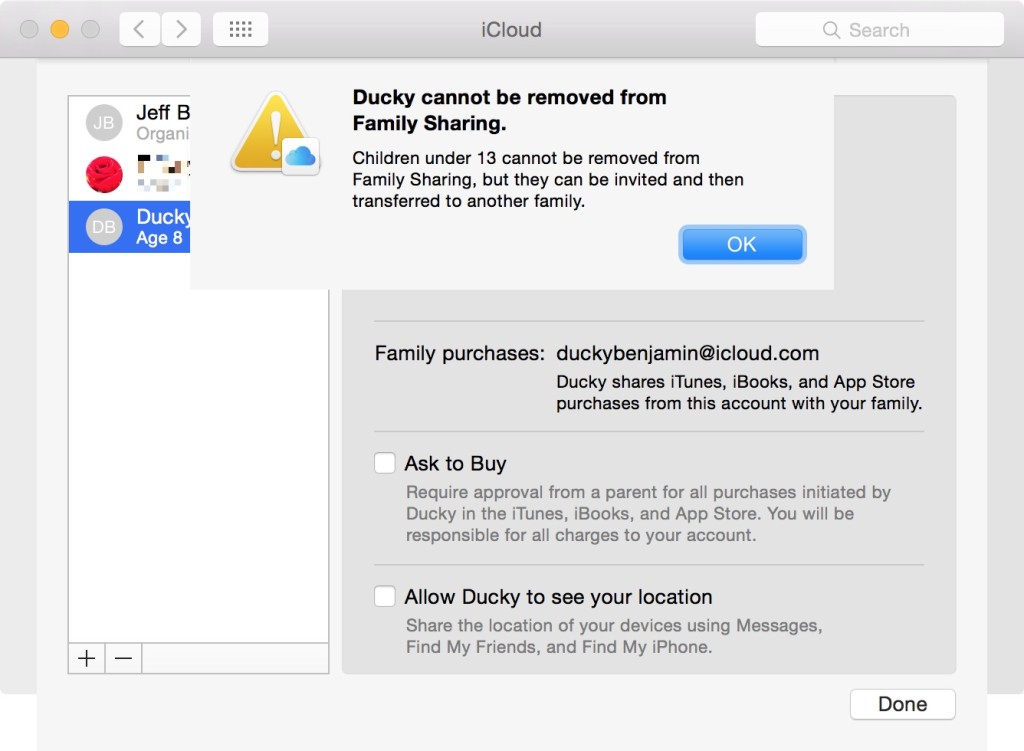Click the forward navigation arrow
Viewport: 1024px width, 751px height.
pyautogui.click(x=181, y=29)
